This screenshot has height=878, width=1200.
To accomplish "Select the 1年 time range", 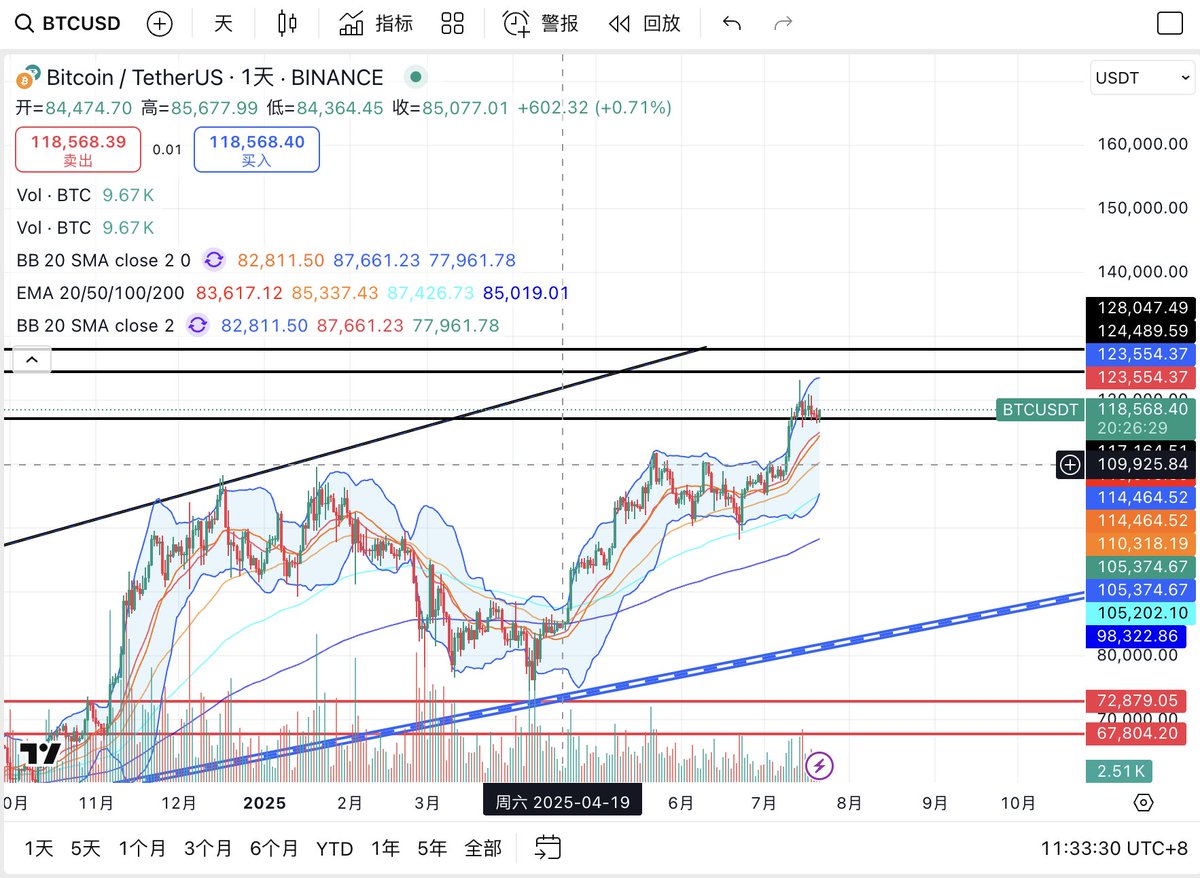I will (x=386, y=849).
